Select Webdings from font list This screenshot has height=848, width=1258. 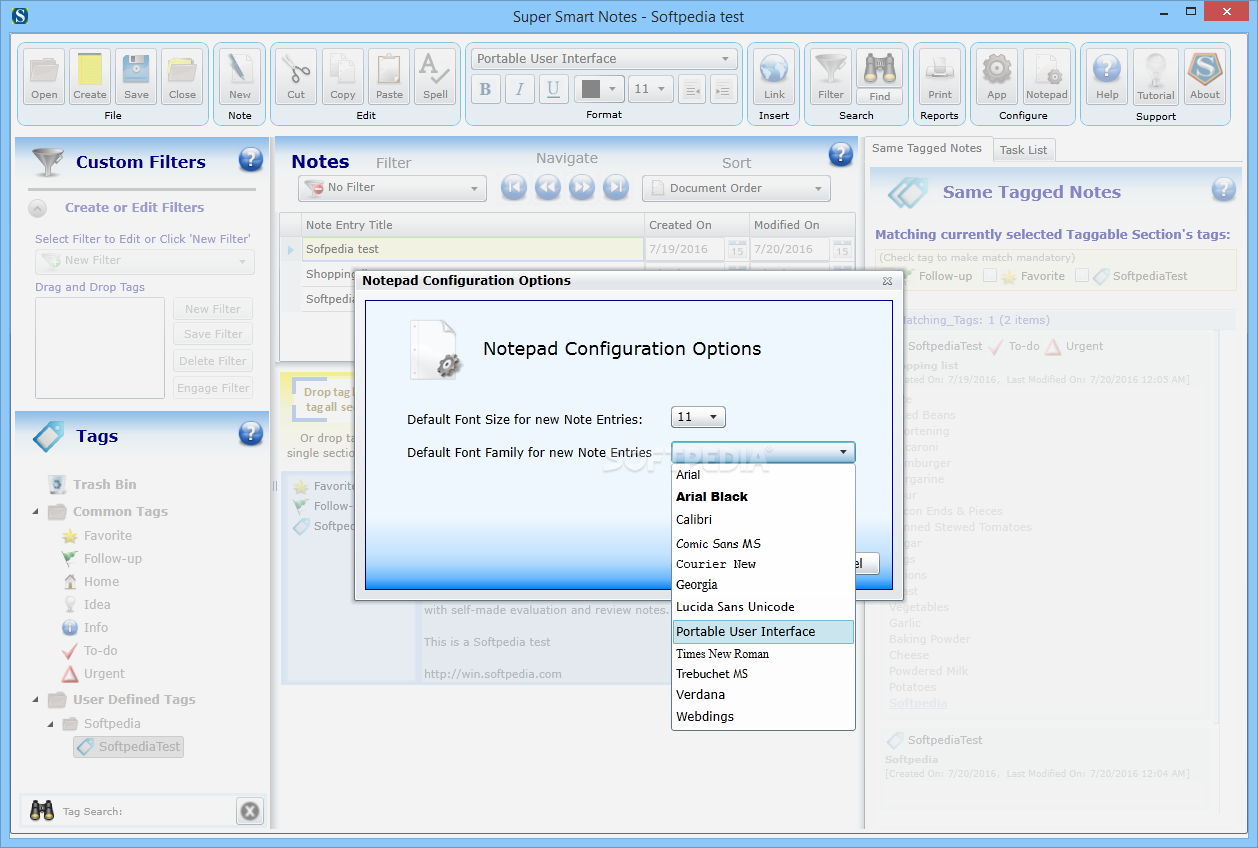763,717
